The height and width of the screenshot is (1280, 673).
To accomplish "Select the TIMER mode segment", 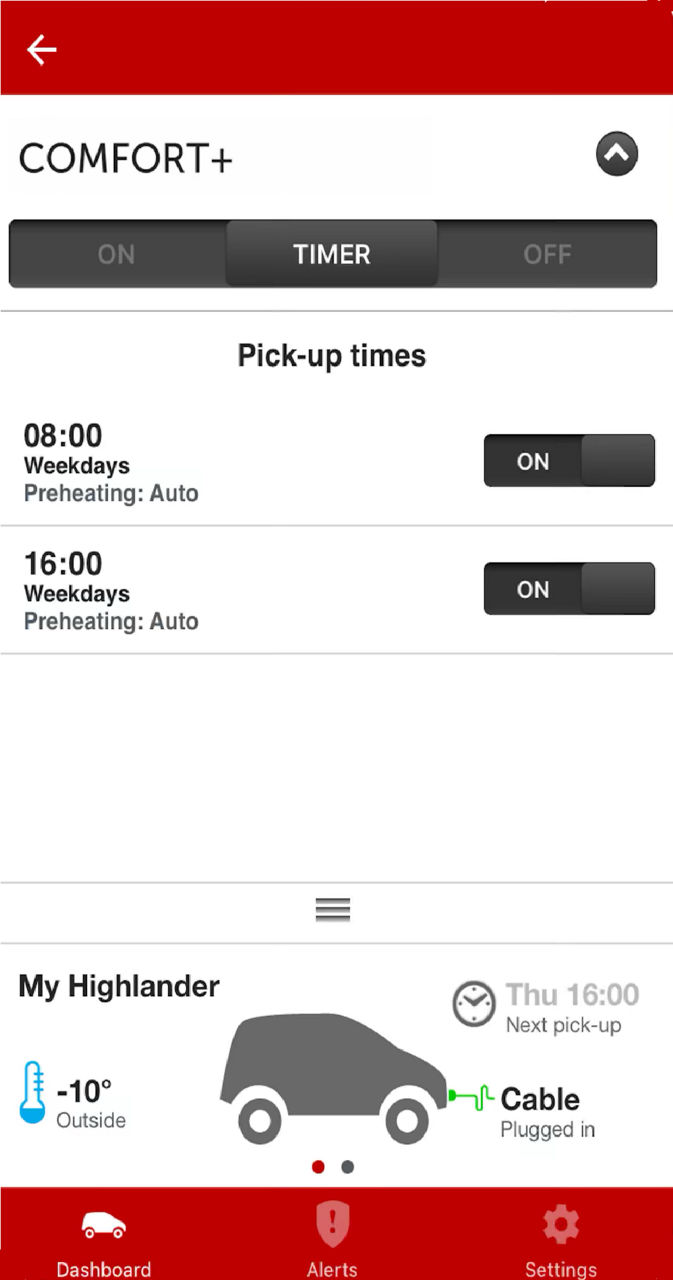I will click(332, 254).
